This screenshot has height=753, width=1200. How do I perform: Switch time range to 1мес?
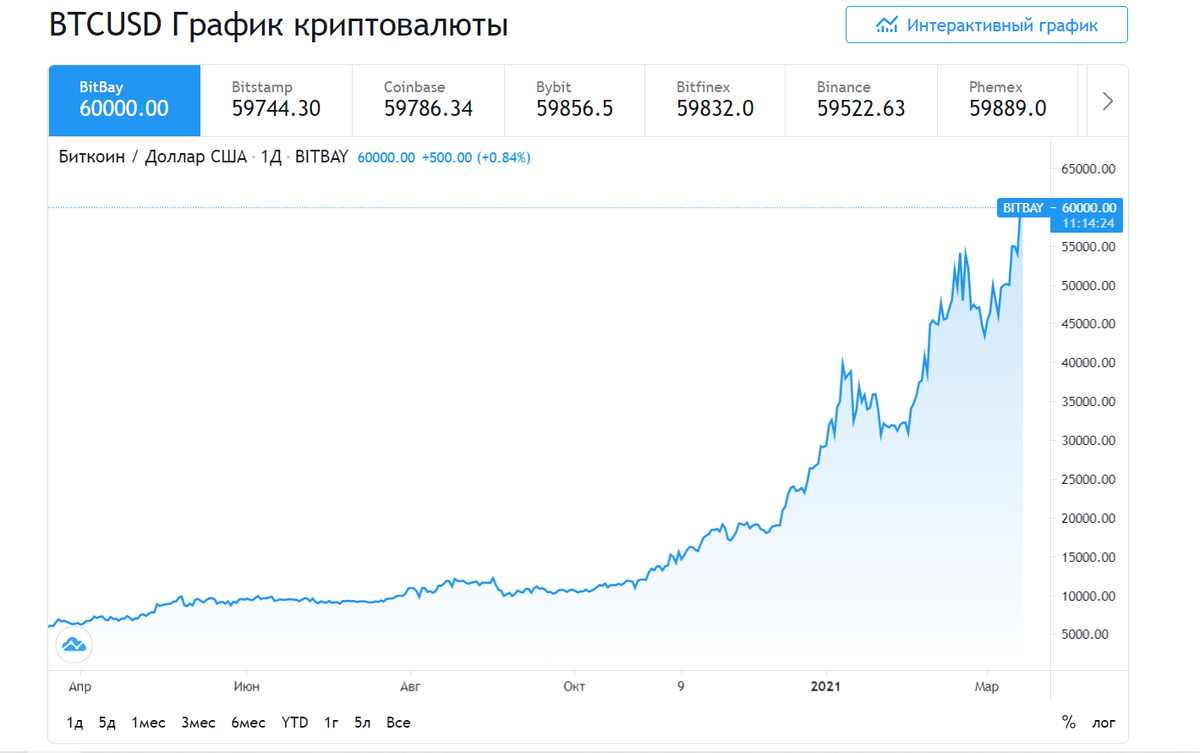click(x=148, y=721)
